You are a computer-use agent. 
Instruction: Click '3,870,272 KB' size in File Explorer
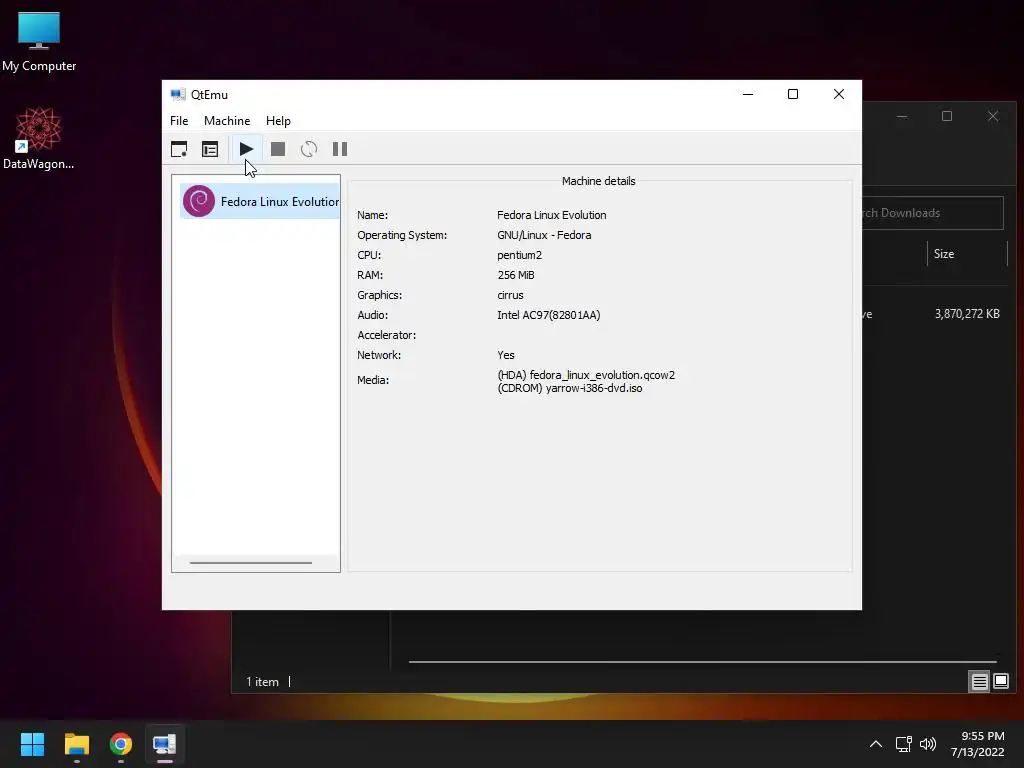[967, 314]
